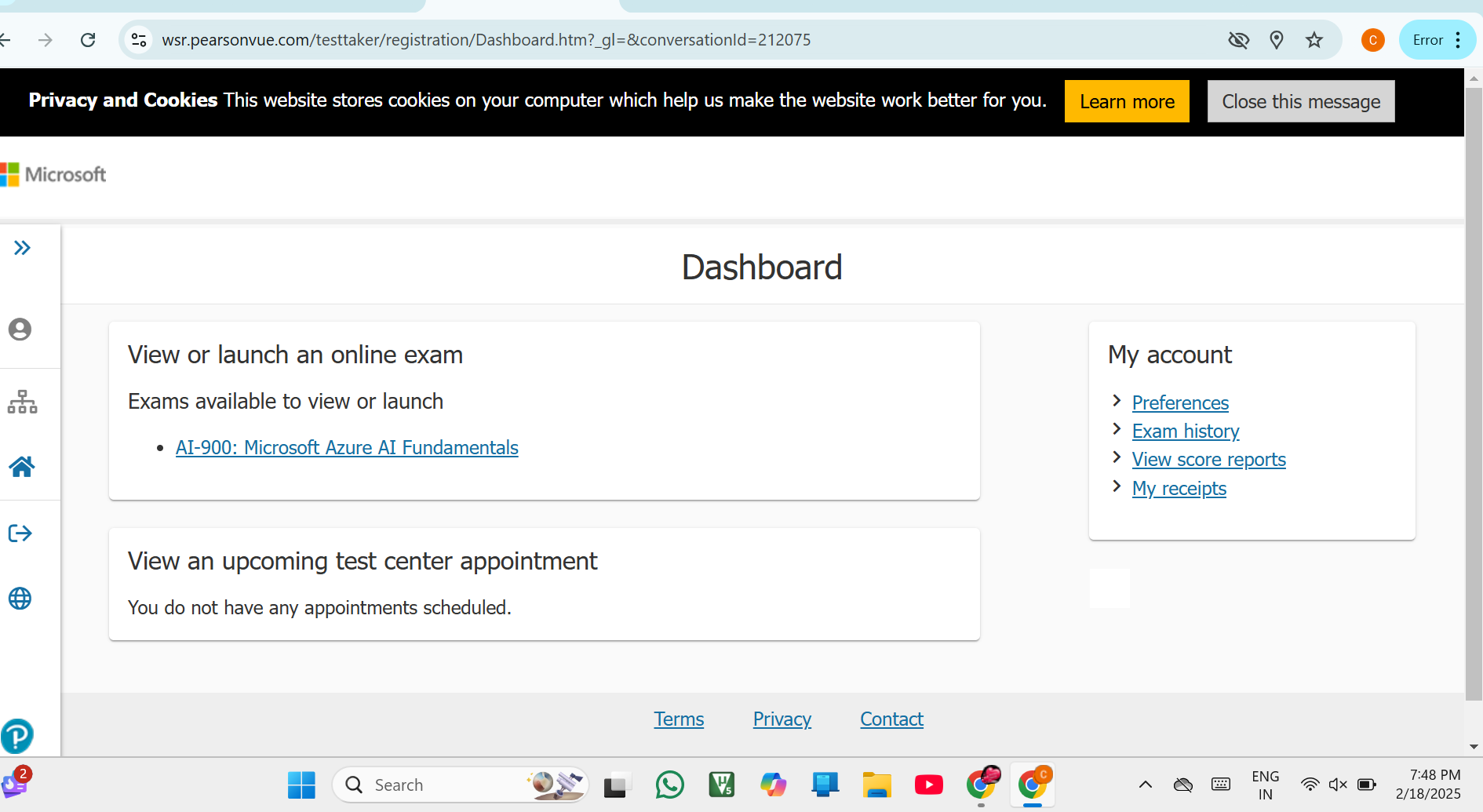
Task: Click 'You do not have any appointments scheduled.' text
Action: coord(319,608)
